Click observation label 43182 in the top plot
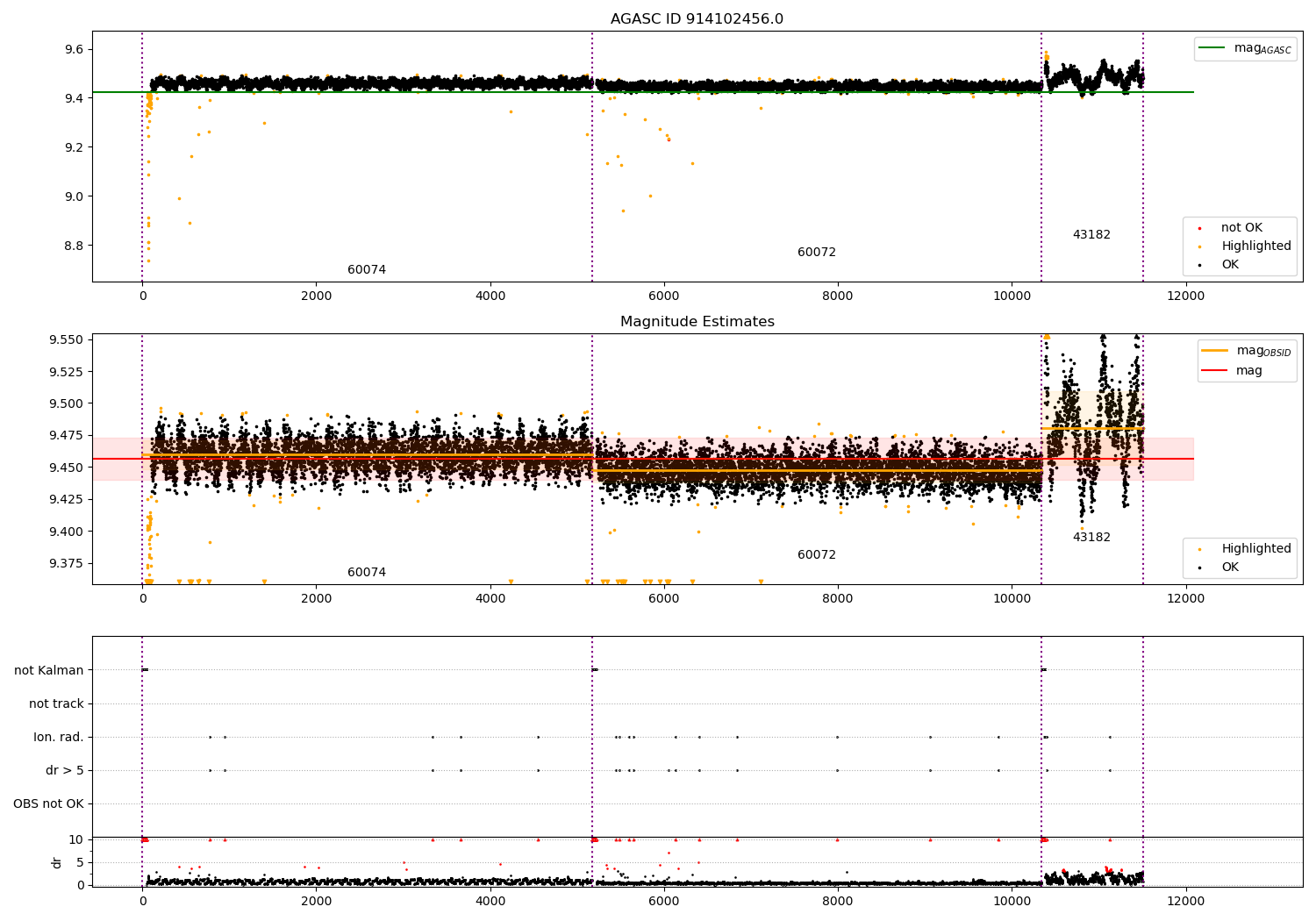Image resolution: width=1316 pixels, height=921 pixels. tap(1091, 235)
